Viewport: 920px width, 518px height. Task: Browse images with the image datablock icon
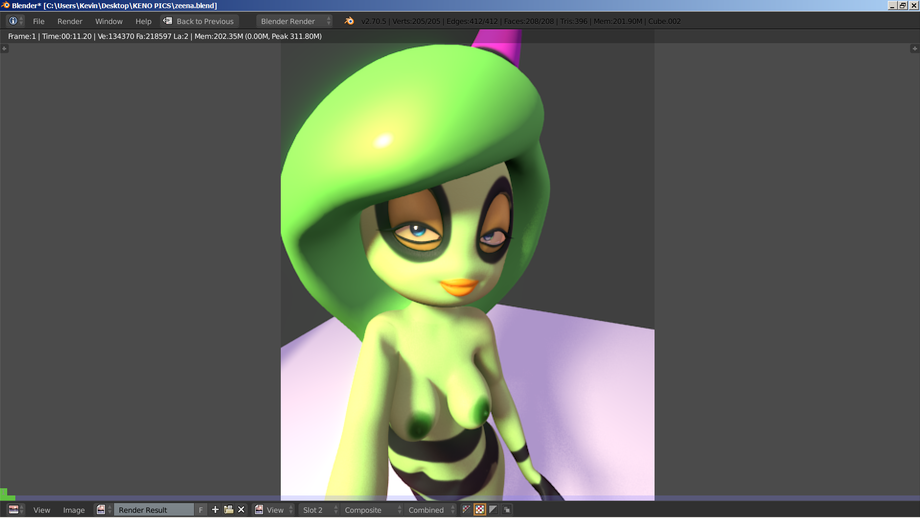102,510
